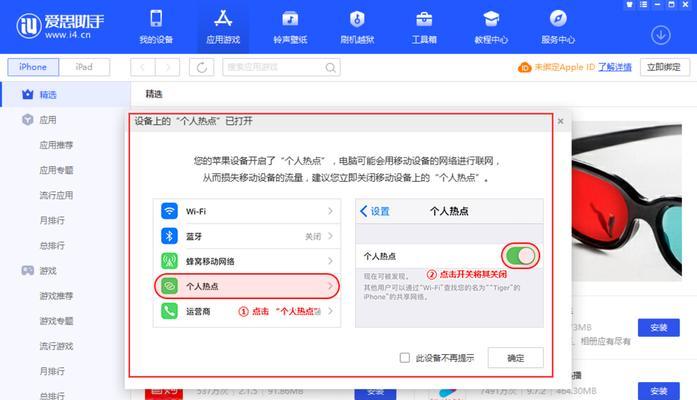Click the 个人热点 hotspot link icon

pyautogui.click(x=169, y=286)
